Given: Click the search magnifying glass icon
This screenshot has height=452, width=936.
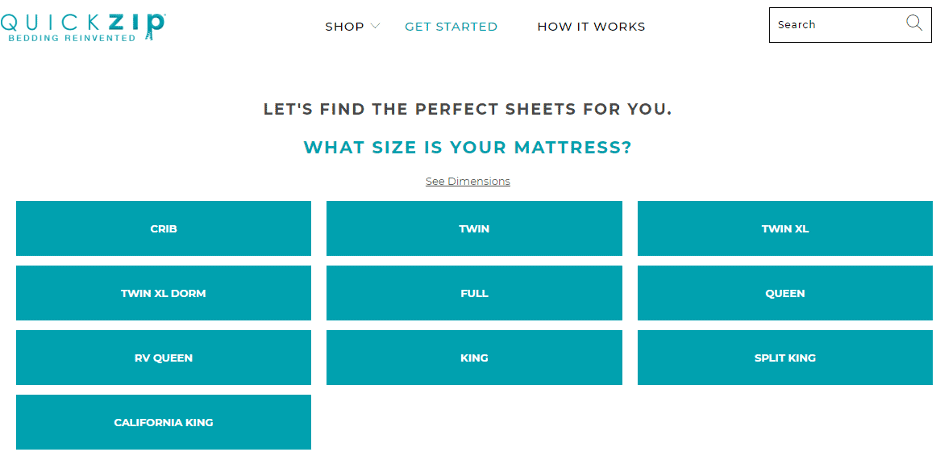Looking at the screenshot, I should tap(914, 23).
